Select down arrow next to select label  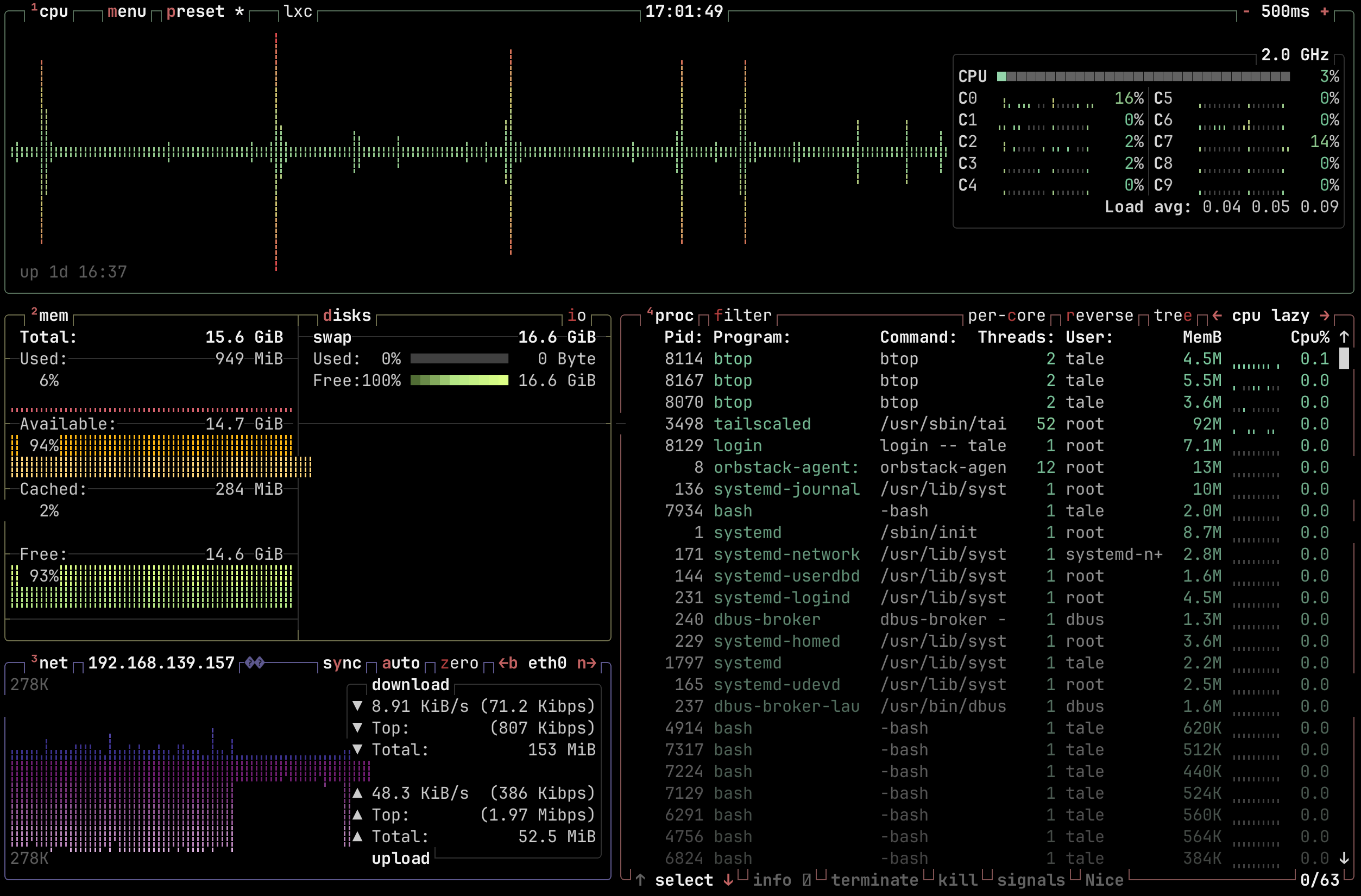point(728,880)
